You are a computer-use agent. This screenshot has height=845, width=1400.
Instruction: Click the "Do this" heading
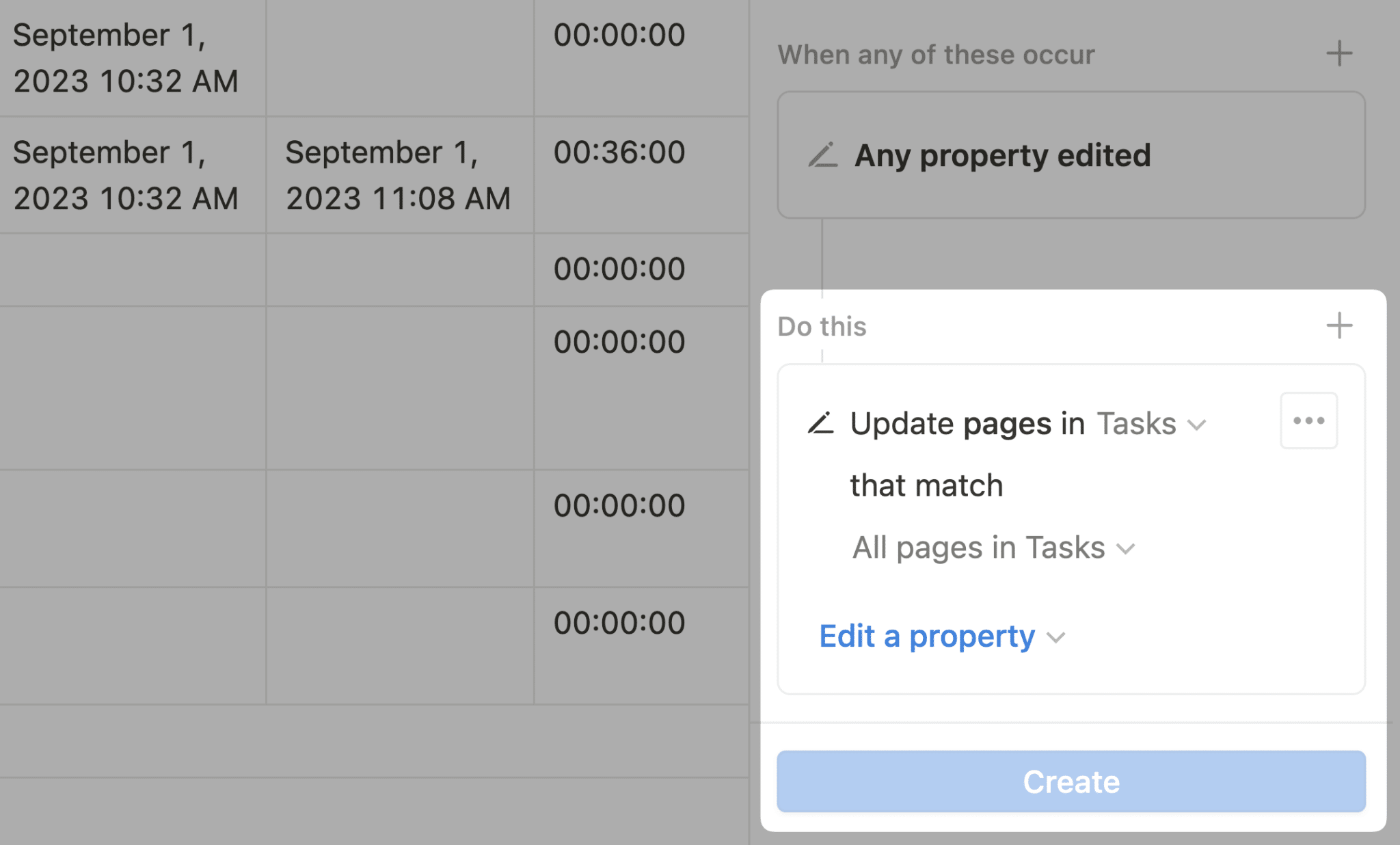(822, 326)
